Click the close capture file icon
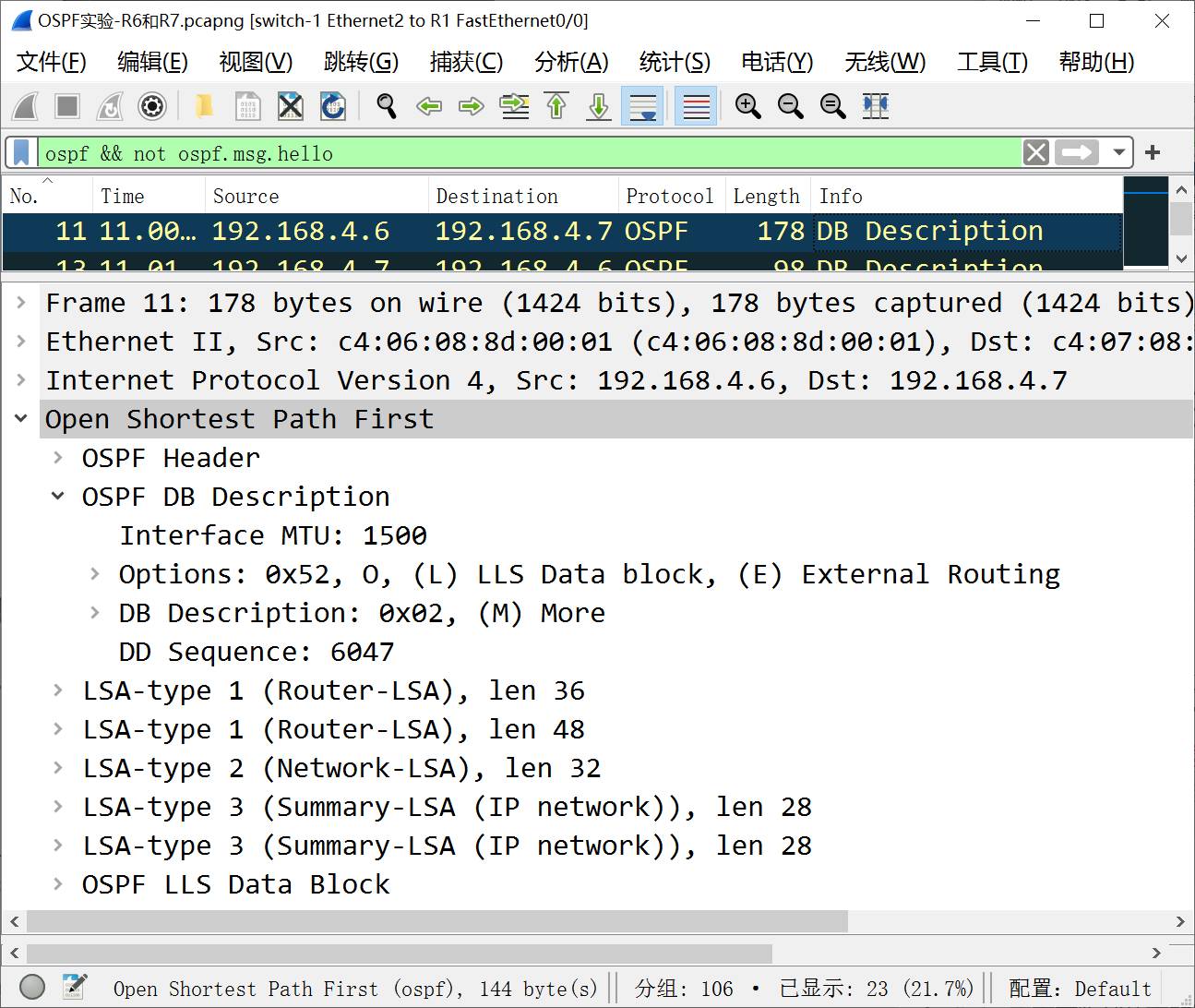The height and width of the screenshot is (1008, 1195). [291, 106]
